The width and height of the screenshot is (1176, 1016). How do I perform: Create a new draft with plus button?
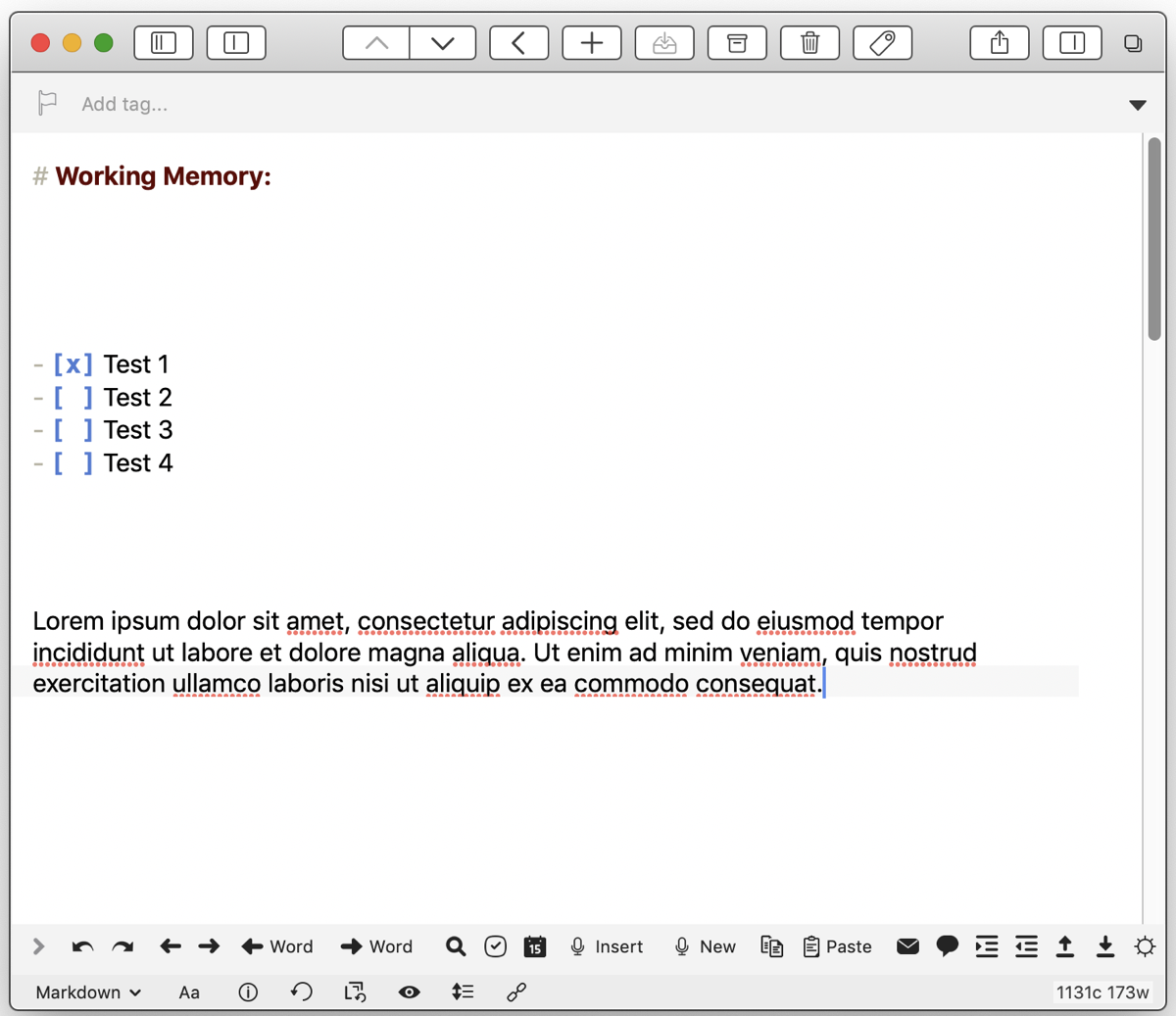tap(592, 43)
